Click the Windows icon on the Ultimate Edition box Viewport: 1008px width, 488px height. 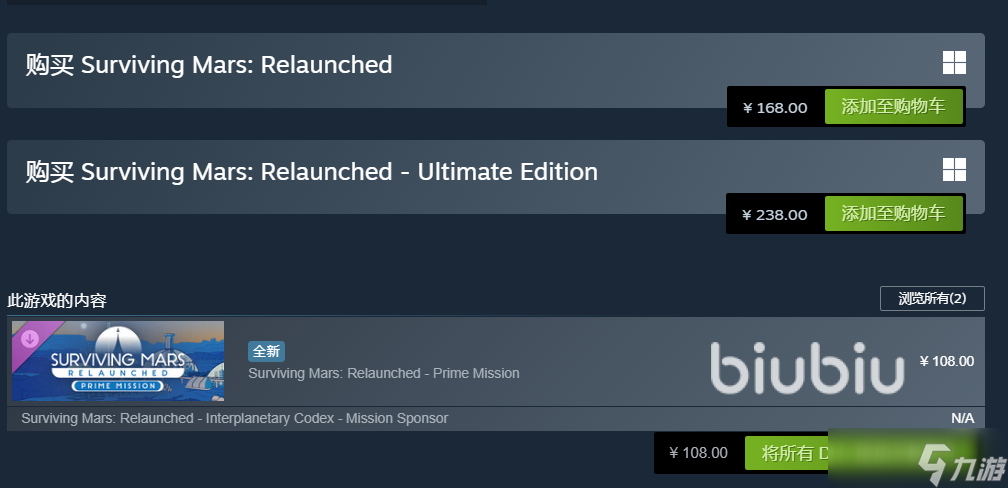point(954,170)
